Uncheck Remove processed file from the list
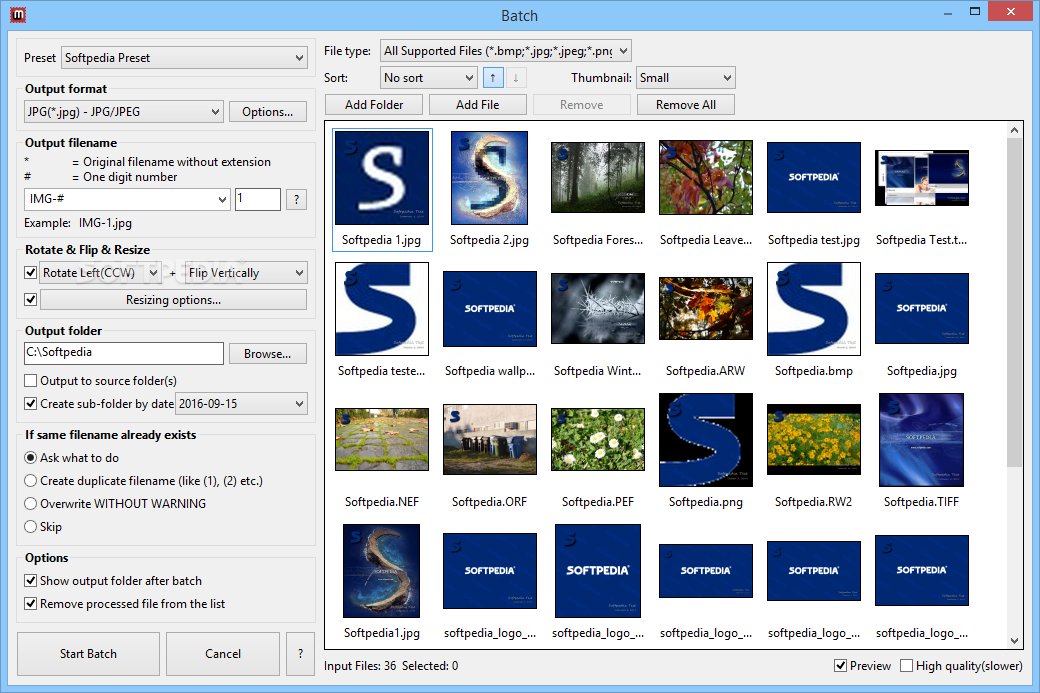This screenshot has width=1040, height=693. (31, 604)
